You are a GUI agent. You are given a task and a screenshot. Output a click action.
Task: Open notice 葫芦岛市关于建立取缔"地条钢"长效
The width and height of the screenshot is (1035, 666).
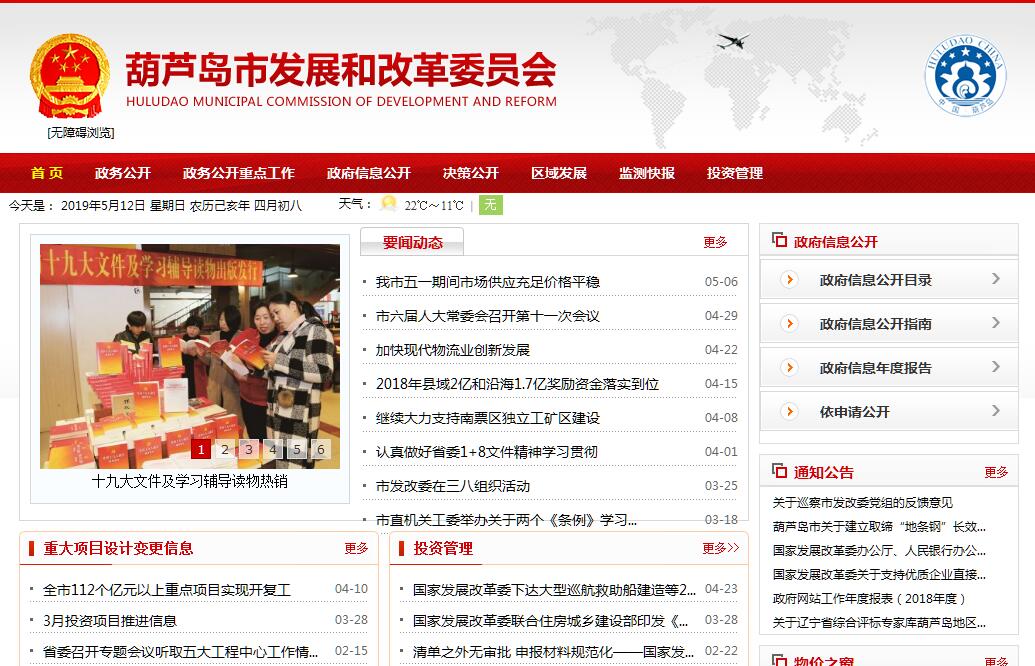(879, 527)
